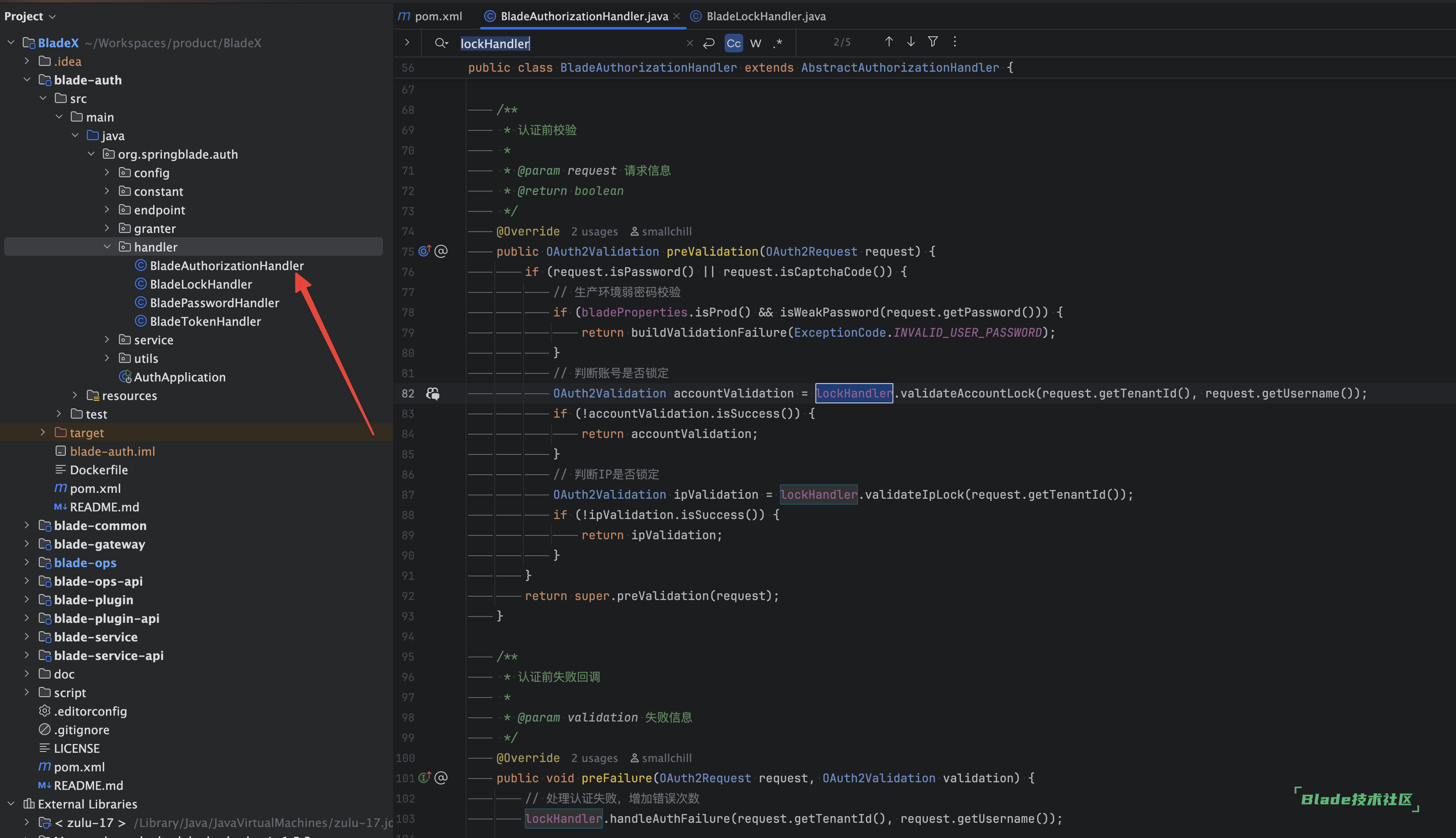Click the LICENSE file icon
1456x838 pixels.
(x=44, y=748)
